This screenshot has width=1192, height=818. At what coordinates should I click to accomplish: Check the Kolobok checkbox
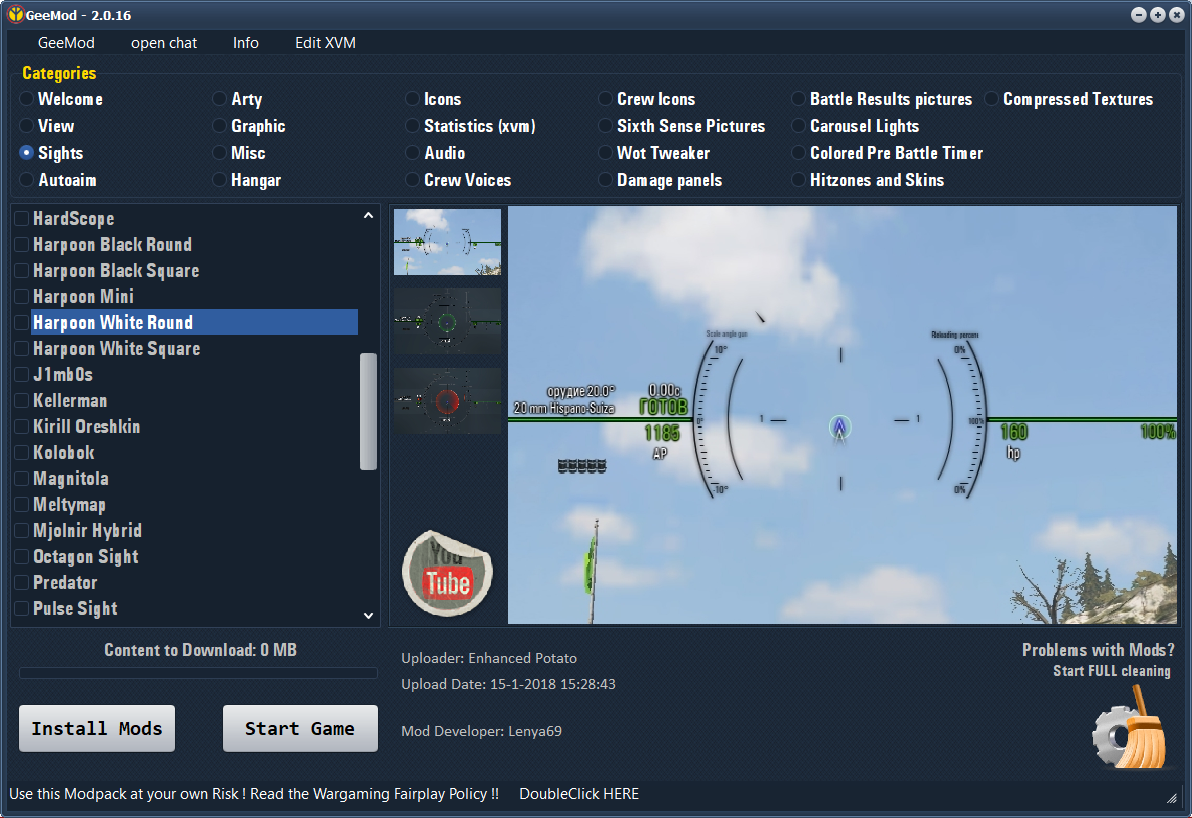pyautogui.click(x=21, y=452)
